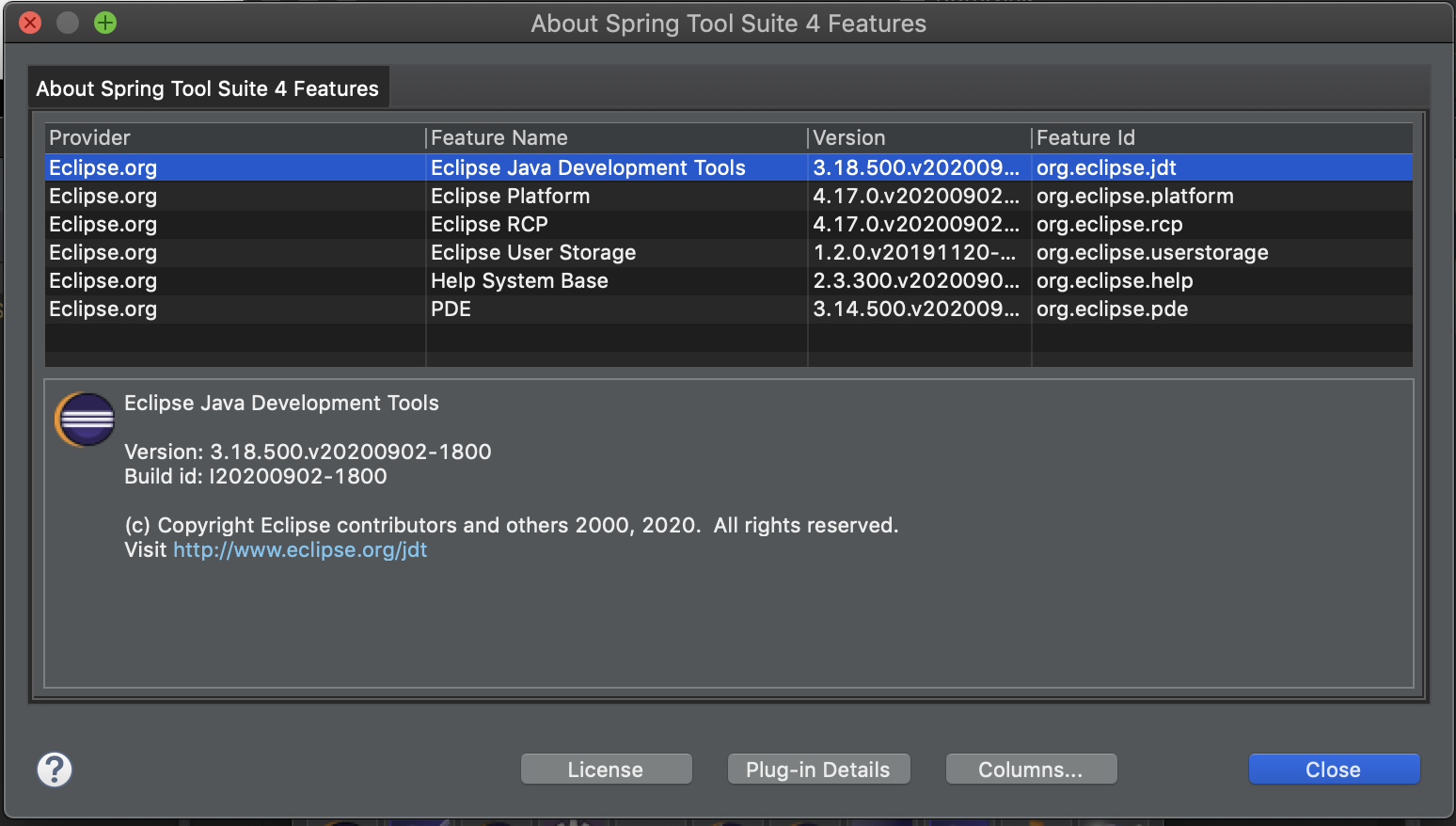Screen dimensions: 1456x826
Task: Select the Eclipse Java Development Tools row
Action: pyautogui.click(x=729, y=167)
